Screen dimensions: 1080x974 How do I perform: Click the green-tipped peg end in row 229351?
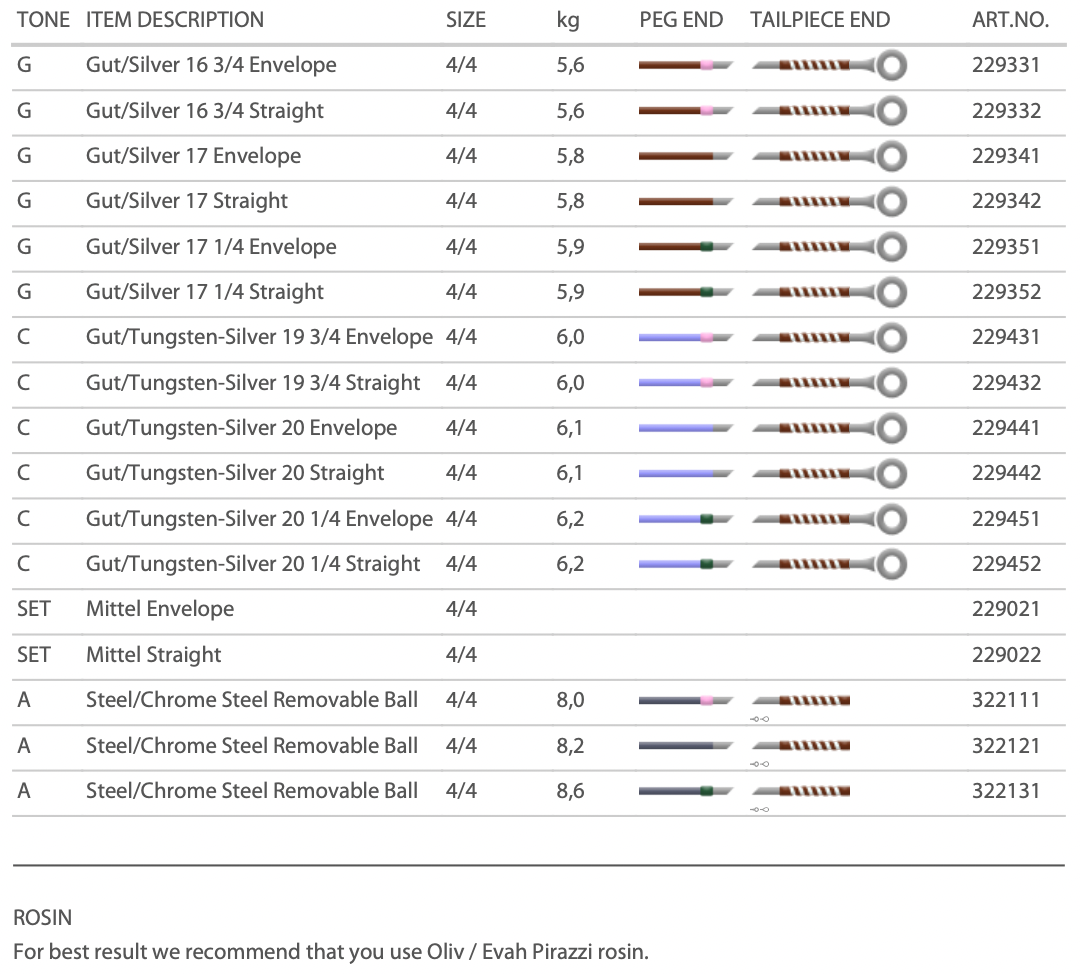pos(685,247)
